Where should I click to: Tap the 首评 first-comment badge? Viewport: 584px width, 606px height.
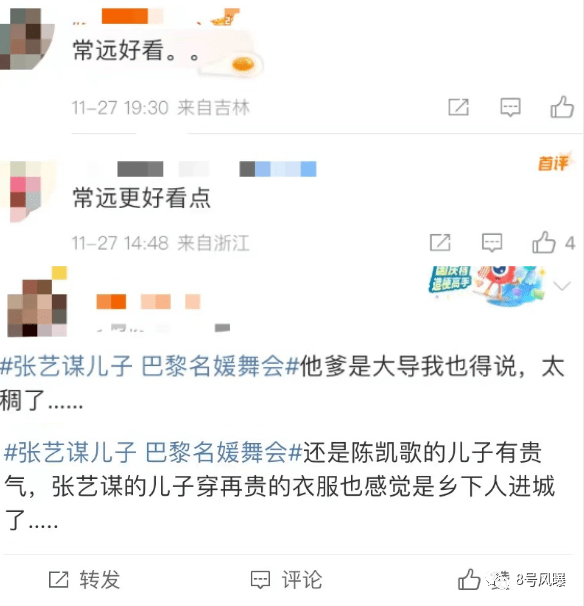click(x=553, y=163)
